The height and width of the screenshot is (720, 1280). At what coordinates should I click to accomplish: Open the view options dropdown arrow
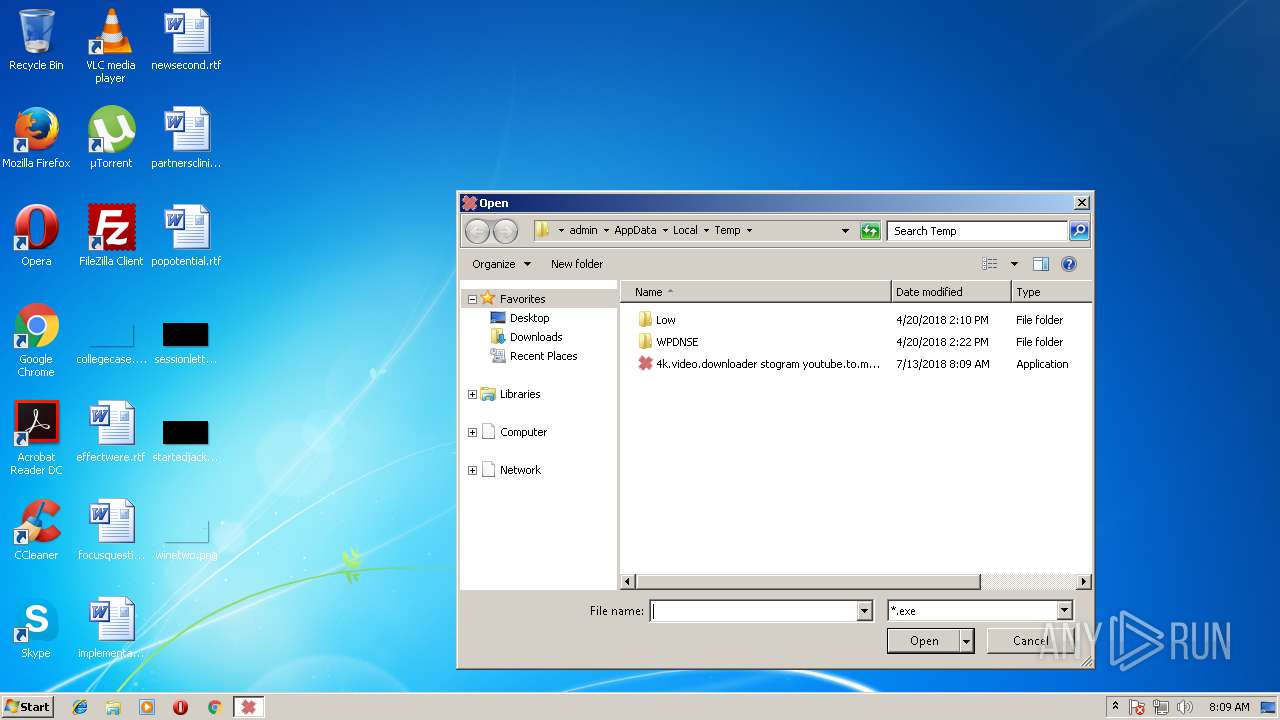(x=1014, y=264)
